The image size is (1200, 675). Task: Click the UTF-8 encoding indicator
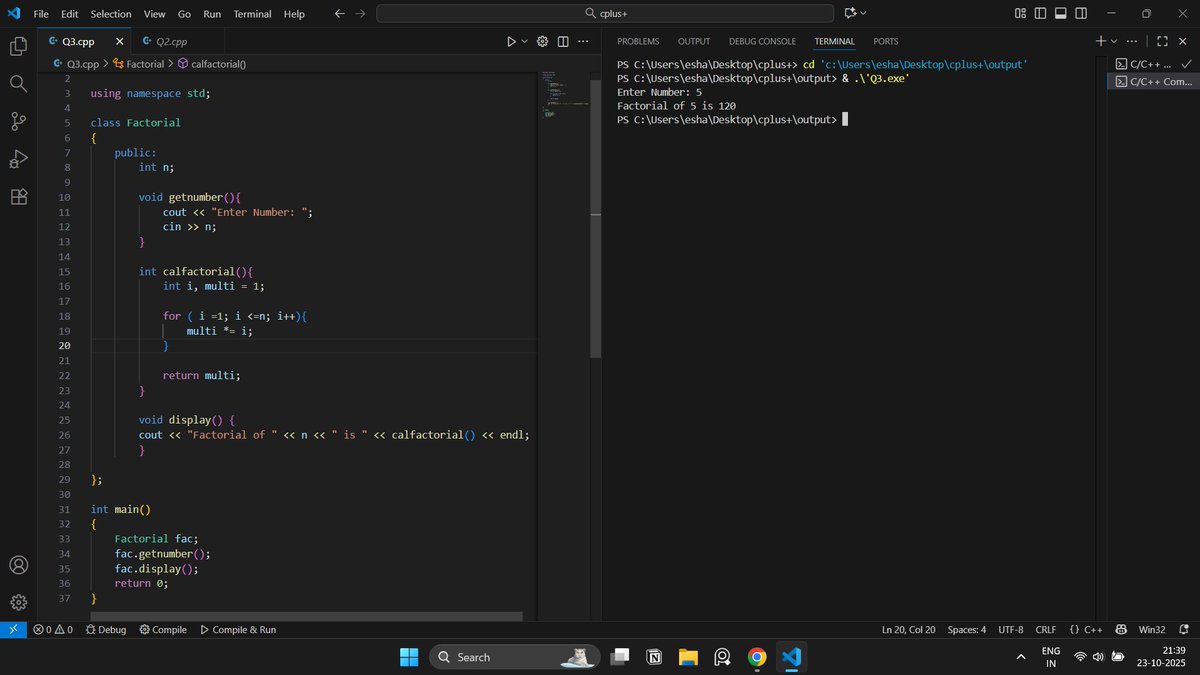tap(1010, 630)
